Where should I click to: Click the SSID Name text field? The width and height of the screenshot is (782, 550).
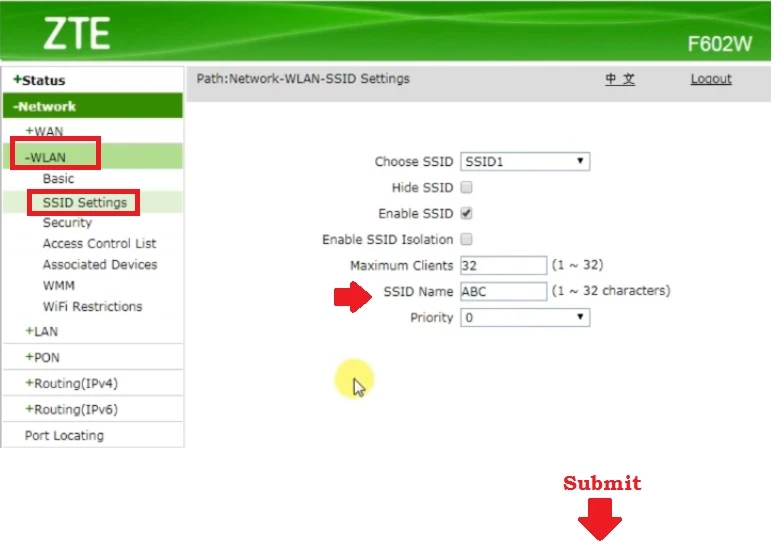503,292
